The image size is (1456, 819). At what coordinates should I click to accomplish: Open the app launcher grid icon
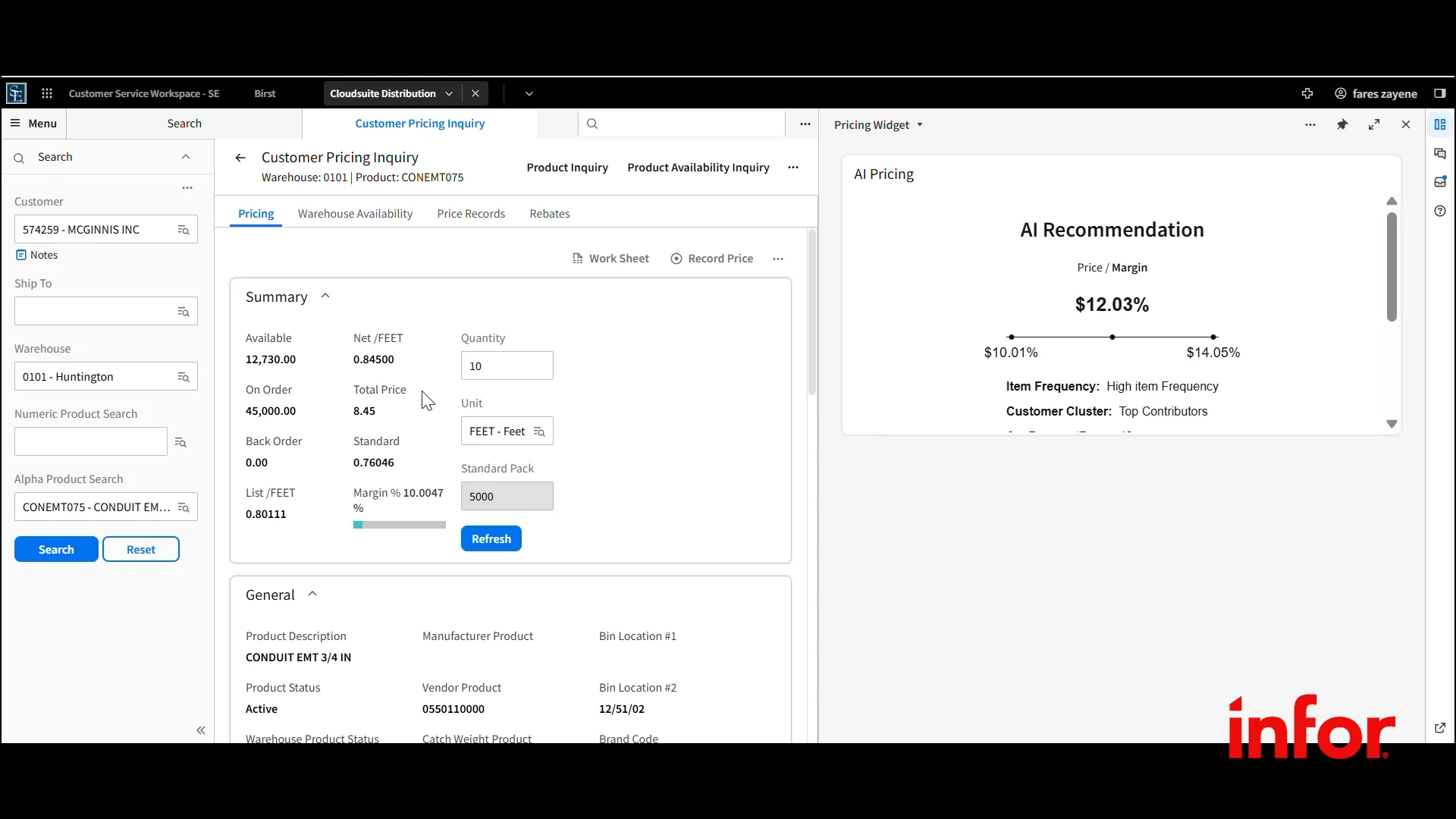pos(47,93)
